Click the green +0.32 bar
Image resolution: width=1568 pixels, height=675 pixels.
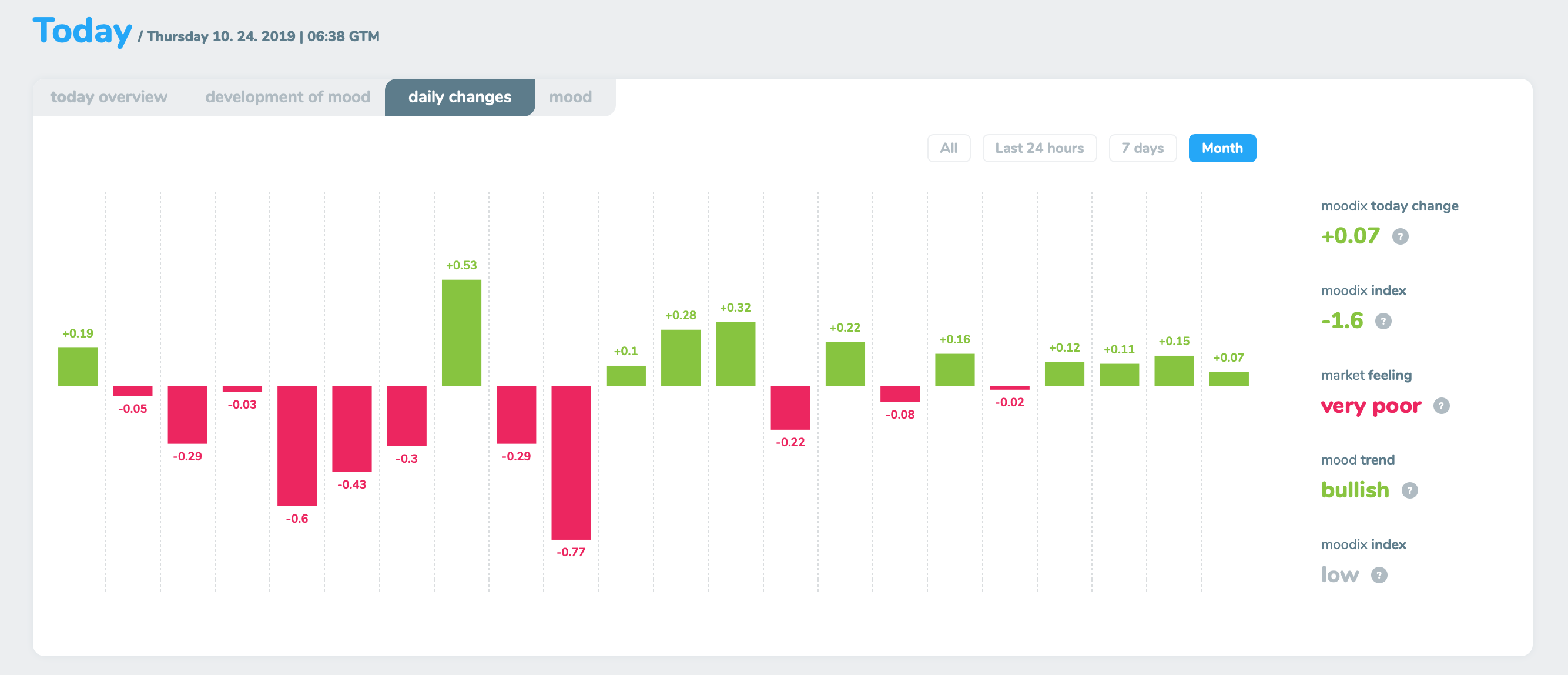[735, 353]
